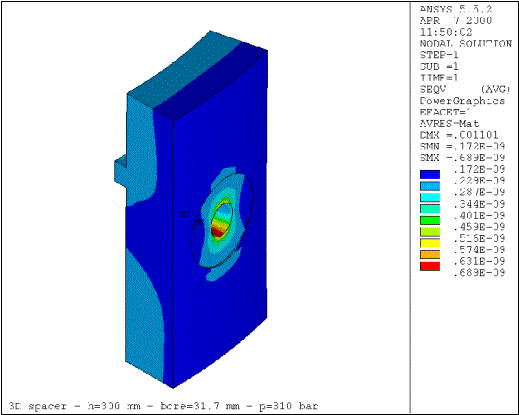519x415 pixels.
Task: Click the SUB =1 text
Action: coord(439,66)
